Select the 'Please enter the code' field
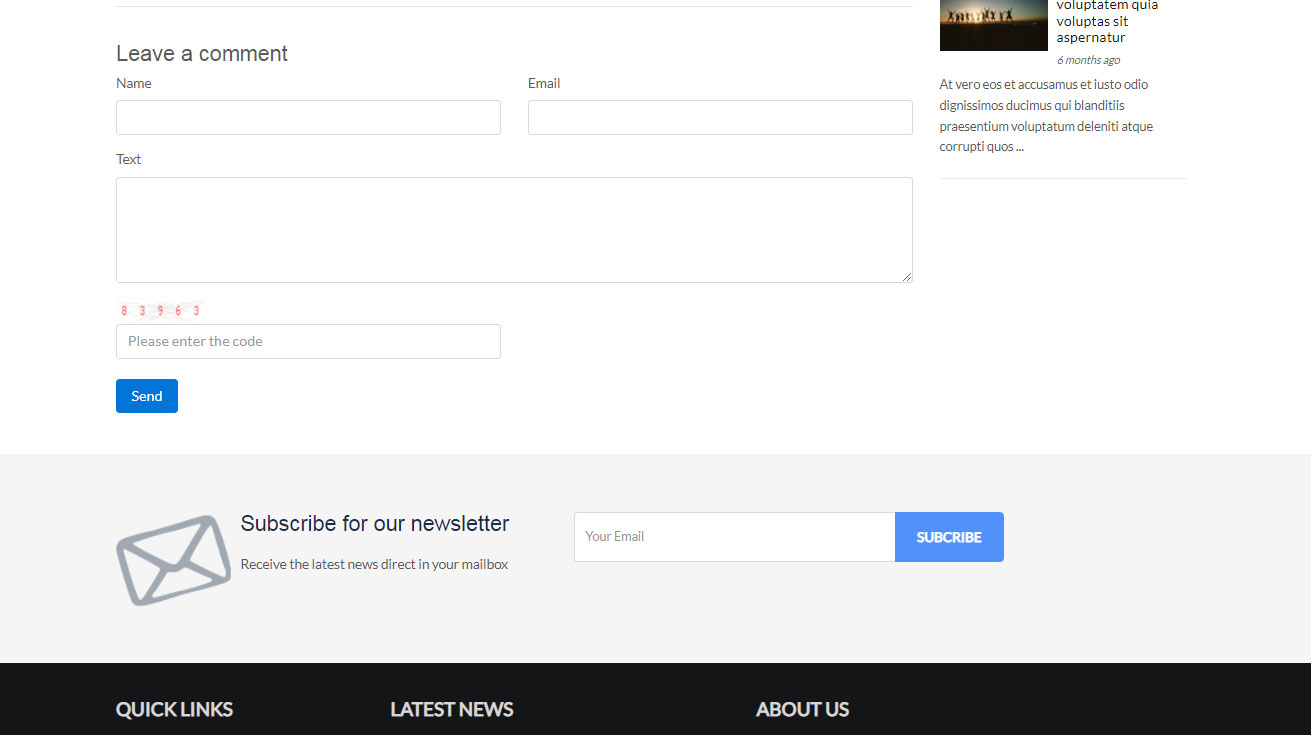This screenshot has width=1311, height=735. [x=308, y=341]
